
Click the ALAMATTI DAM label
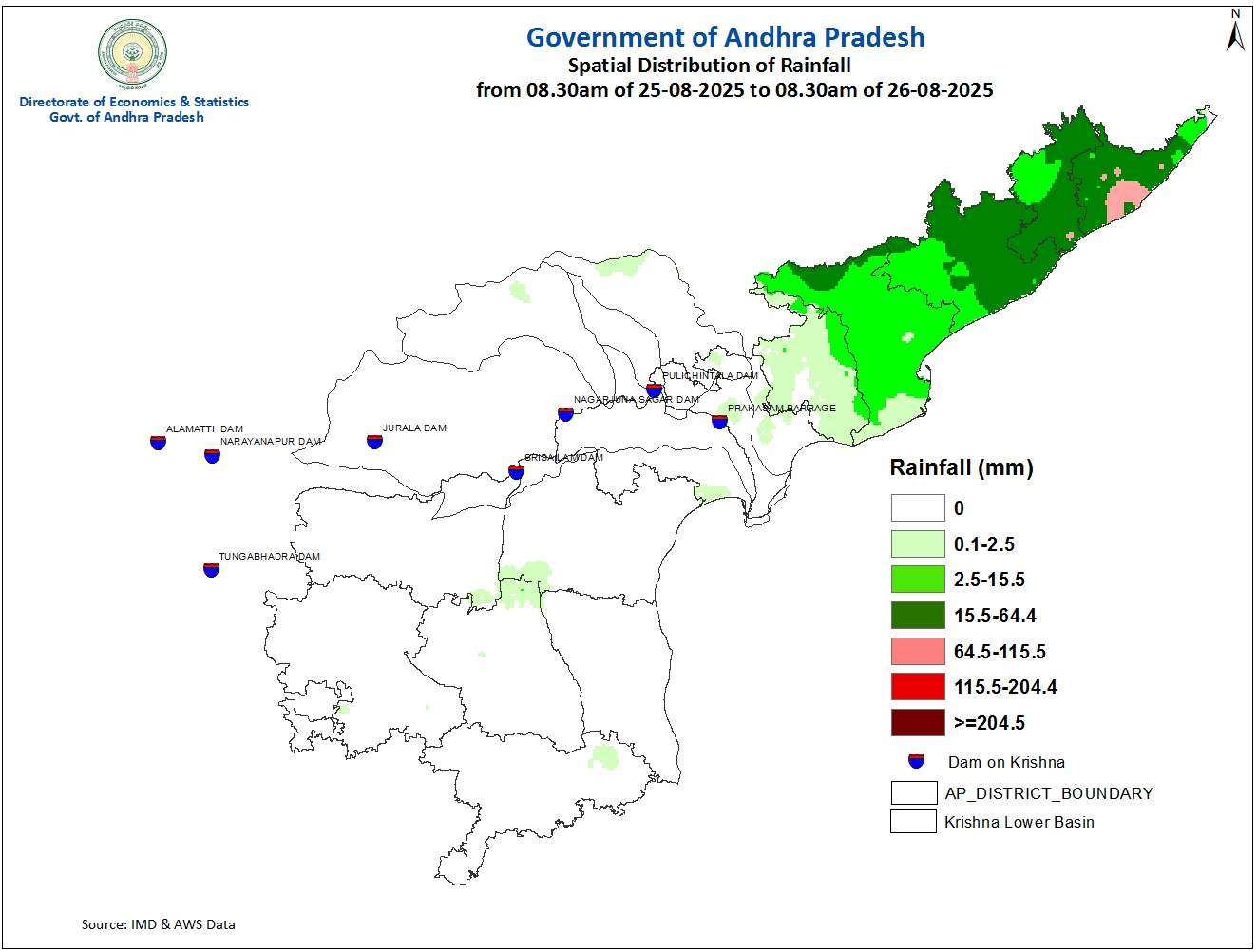tap(204, 429)
